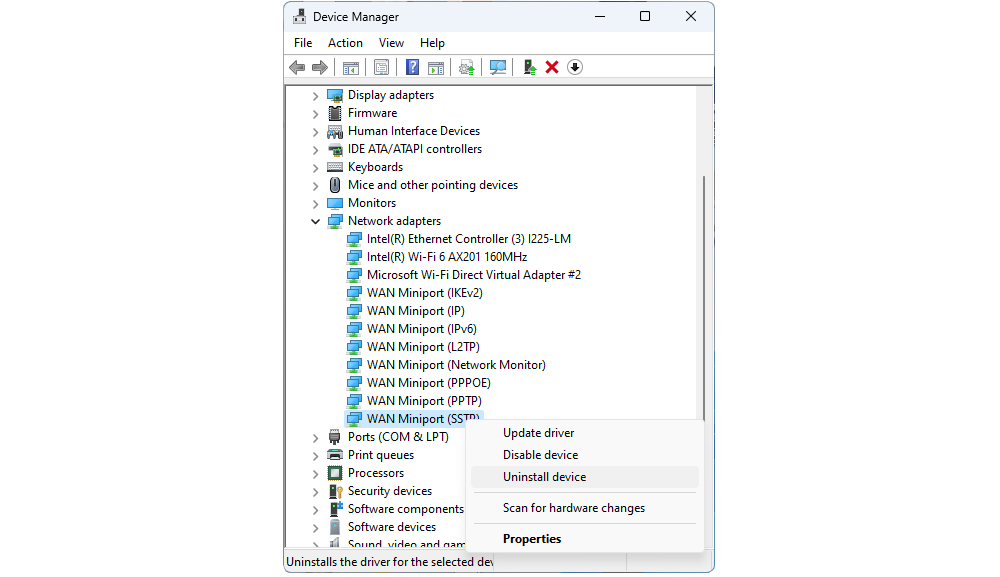This screenshot has height=577, width=1000.
Task: Click the Security devices key icon
Action: [335, 491]
